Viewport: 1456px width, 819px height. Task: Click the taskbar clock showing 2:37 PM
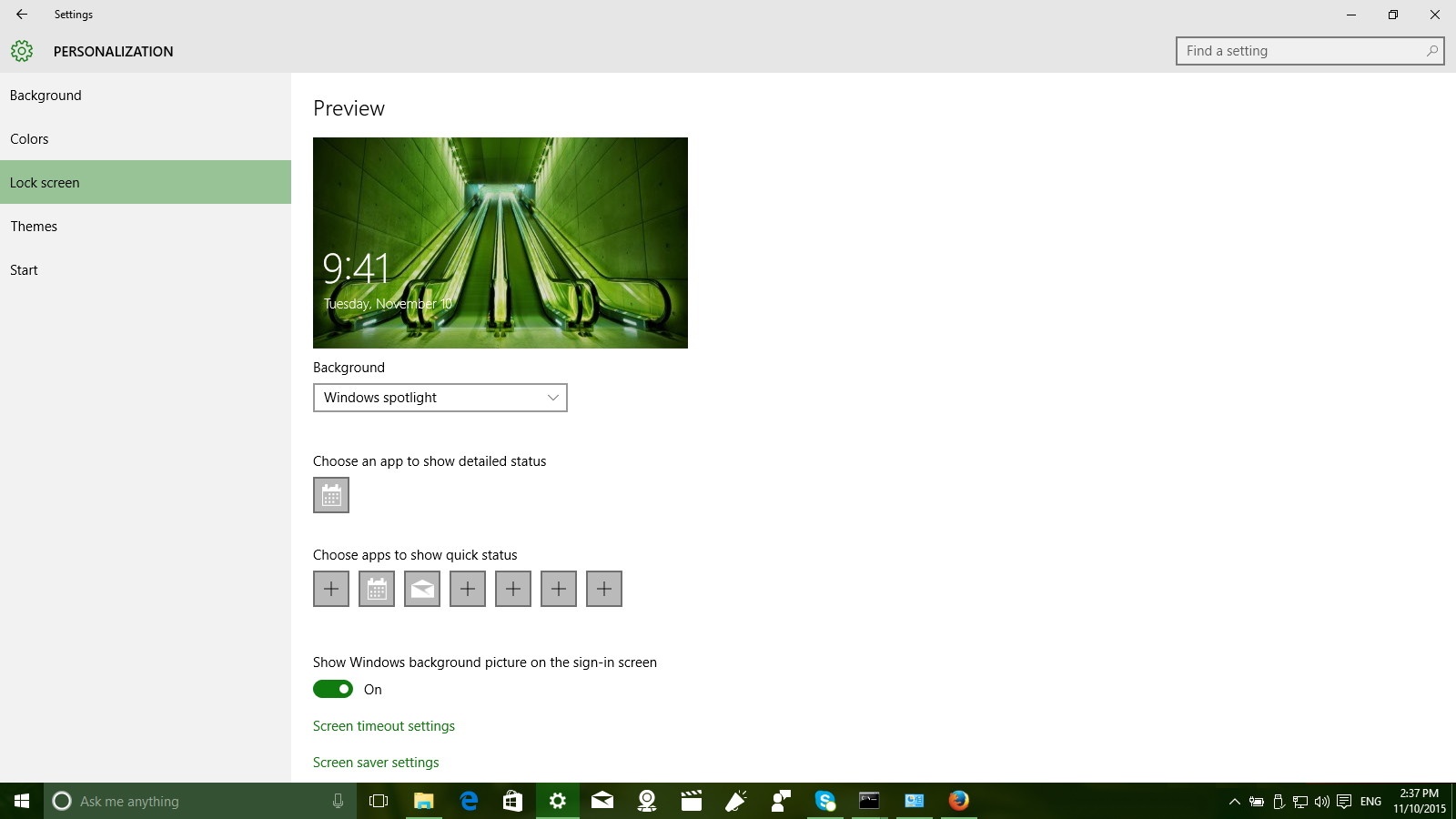[x=1420, y=801]
